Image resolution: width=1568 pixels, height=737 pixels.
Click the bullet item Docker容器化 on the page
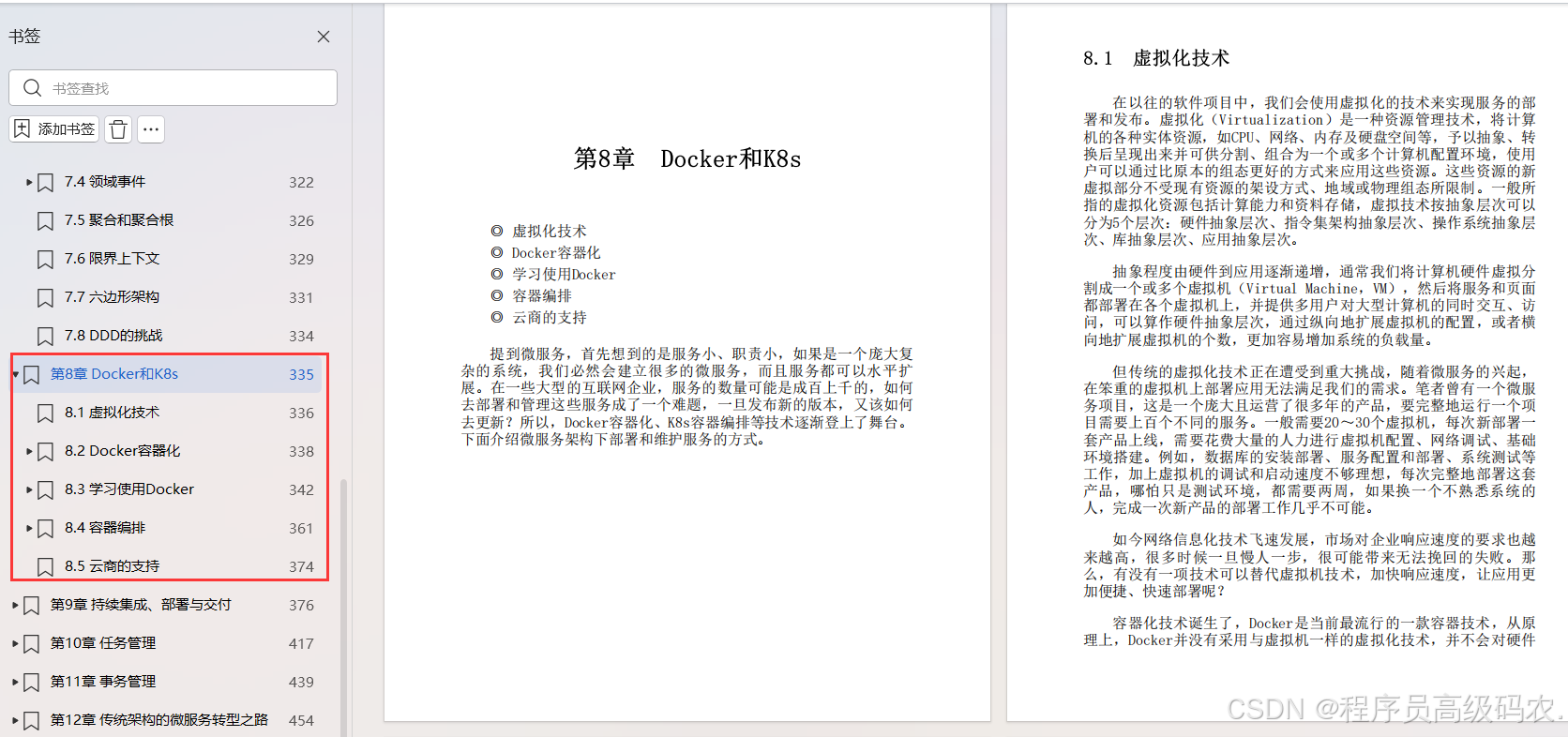point(556,253)
